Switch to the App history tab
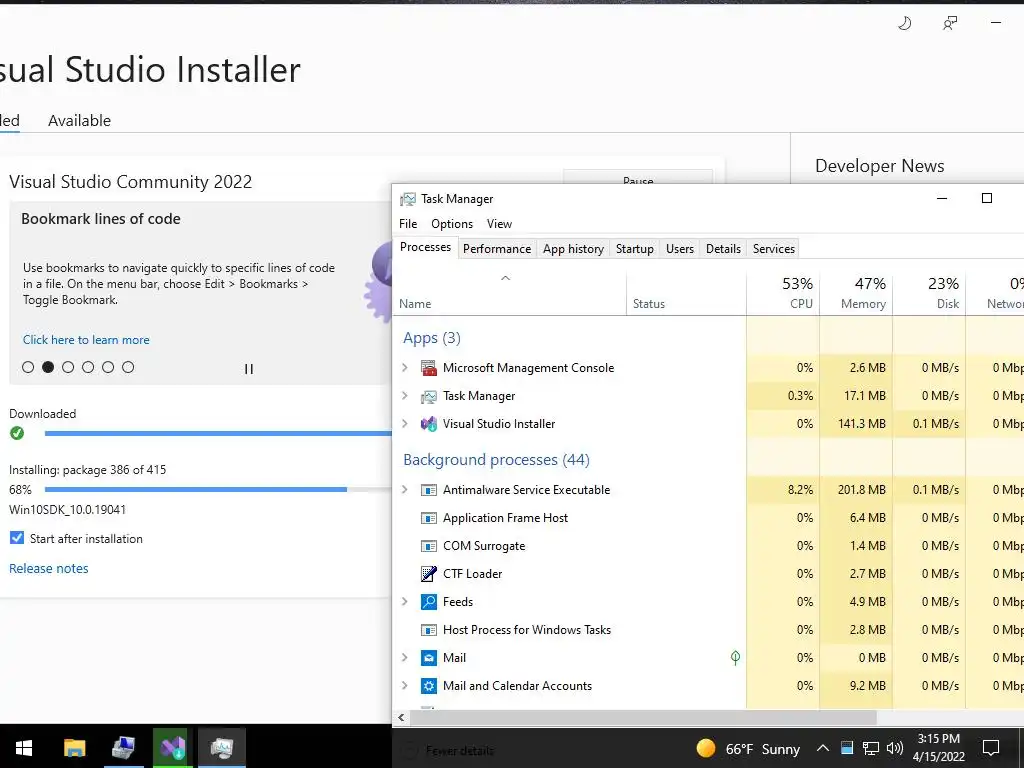The height and width of the screenshot is (768, 1024). [x=573, y=249]
